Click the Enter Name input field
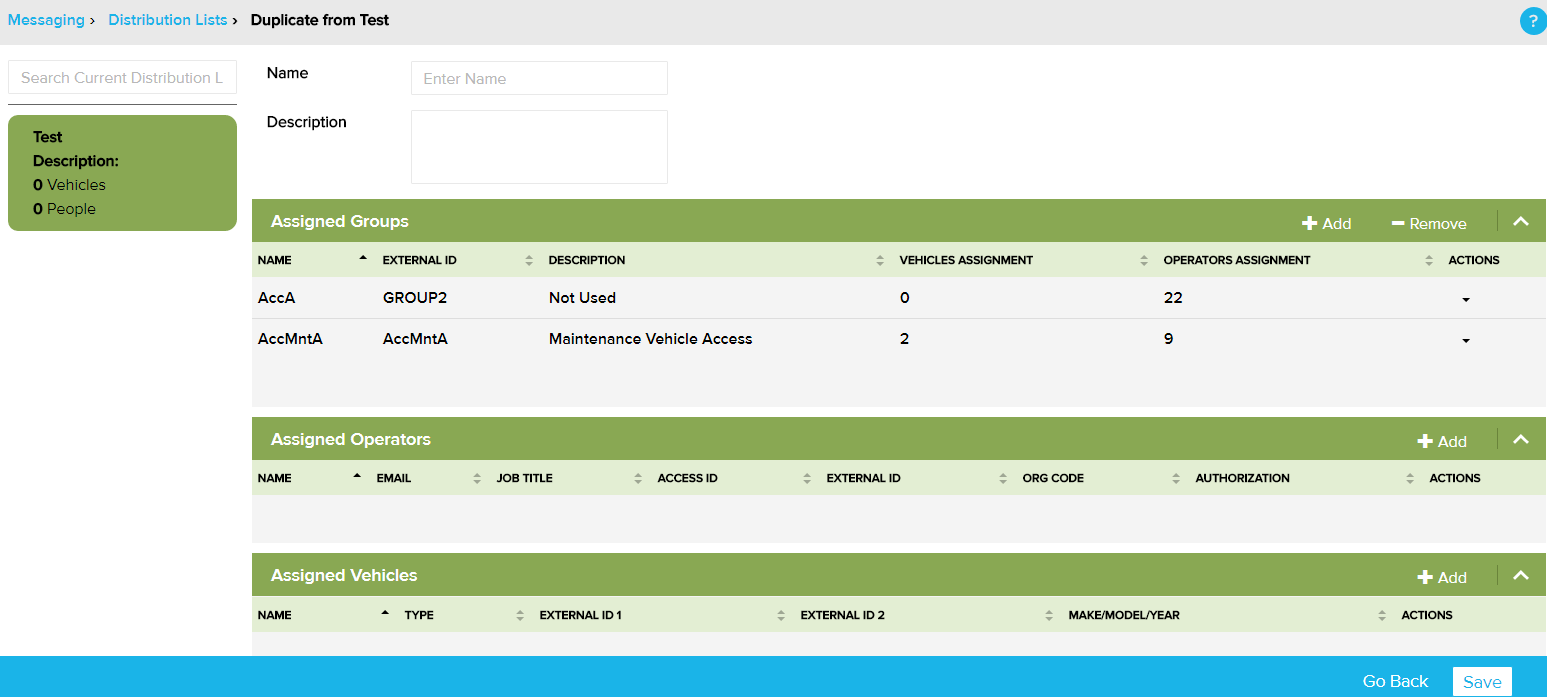The image size is (1547, 697). tap(539, 78)
